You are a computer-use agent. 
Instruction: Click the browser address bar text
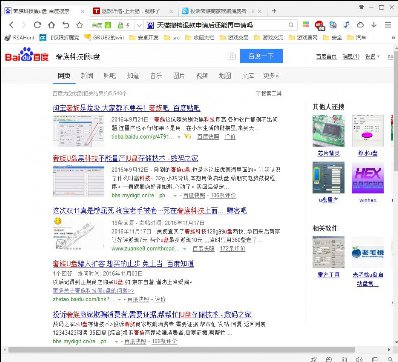[x=205, y=25]
